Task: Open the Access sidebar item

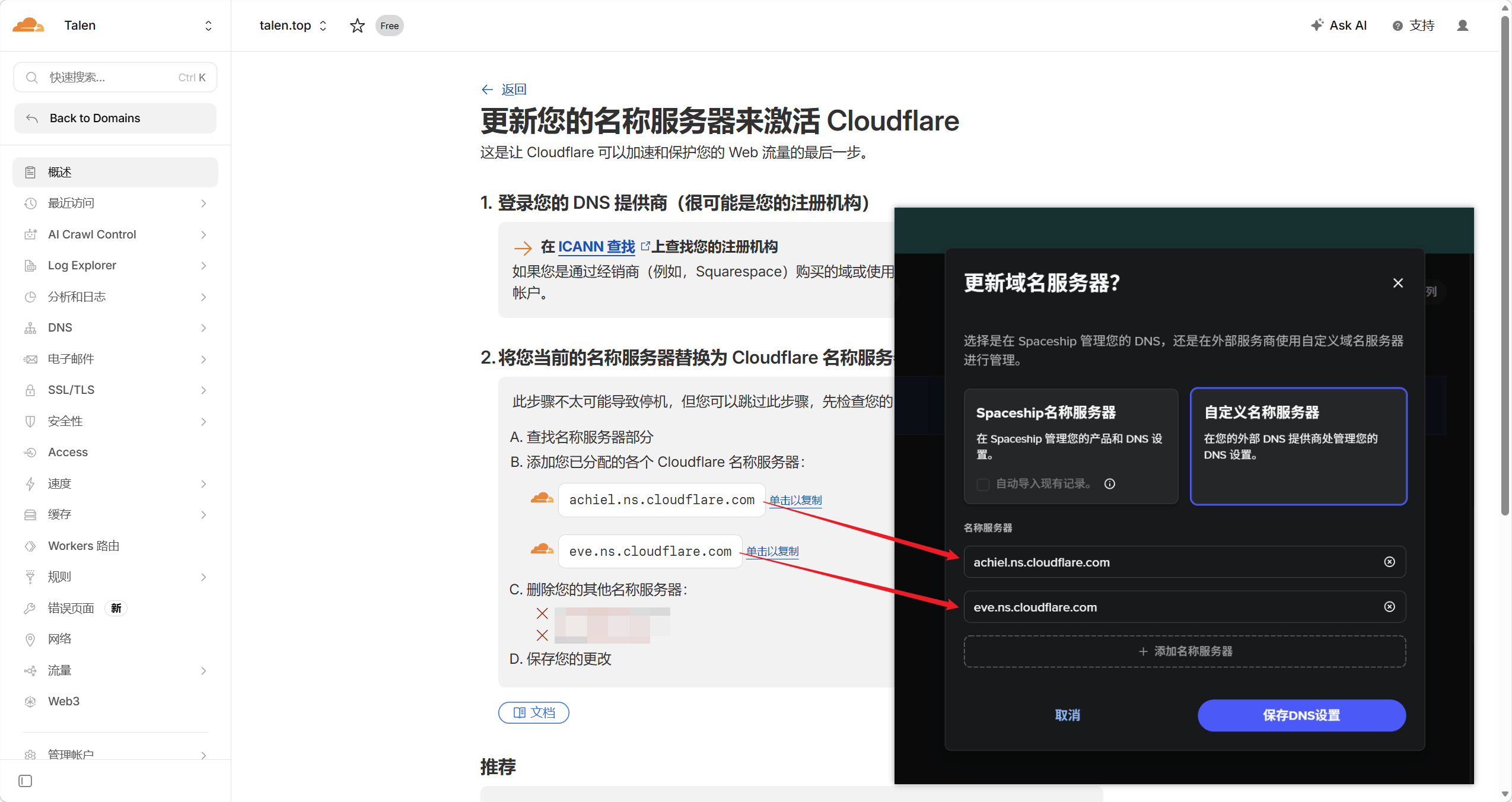Action: point(68,452)
